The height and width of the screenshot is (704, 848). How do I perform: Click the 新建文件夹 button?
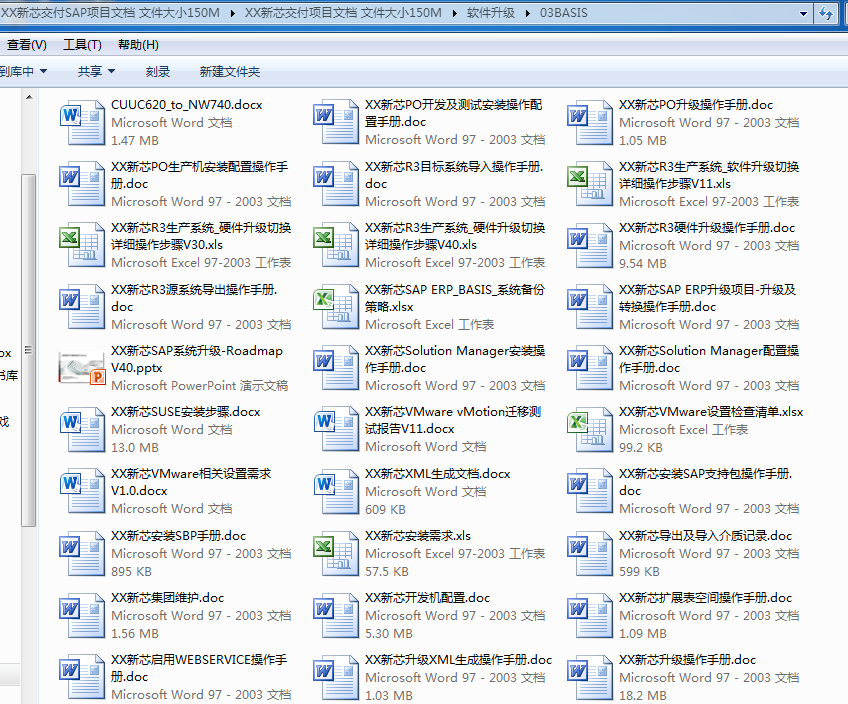[x=230, y=71]
